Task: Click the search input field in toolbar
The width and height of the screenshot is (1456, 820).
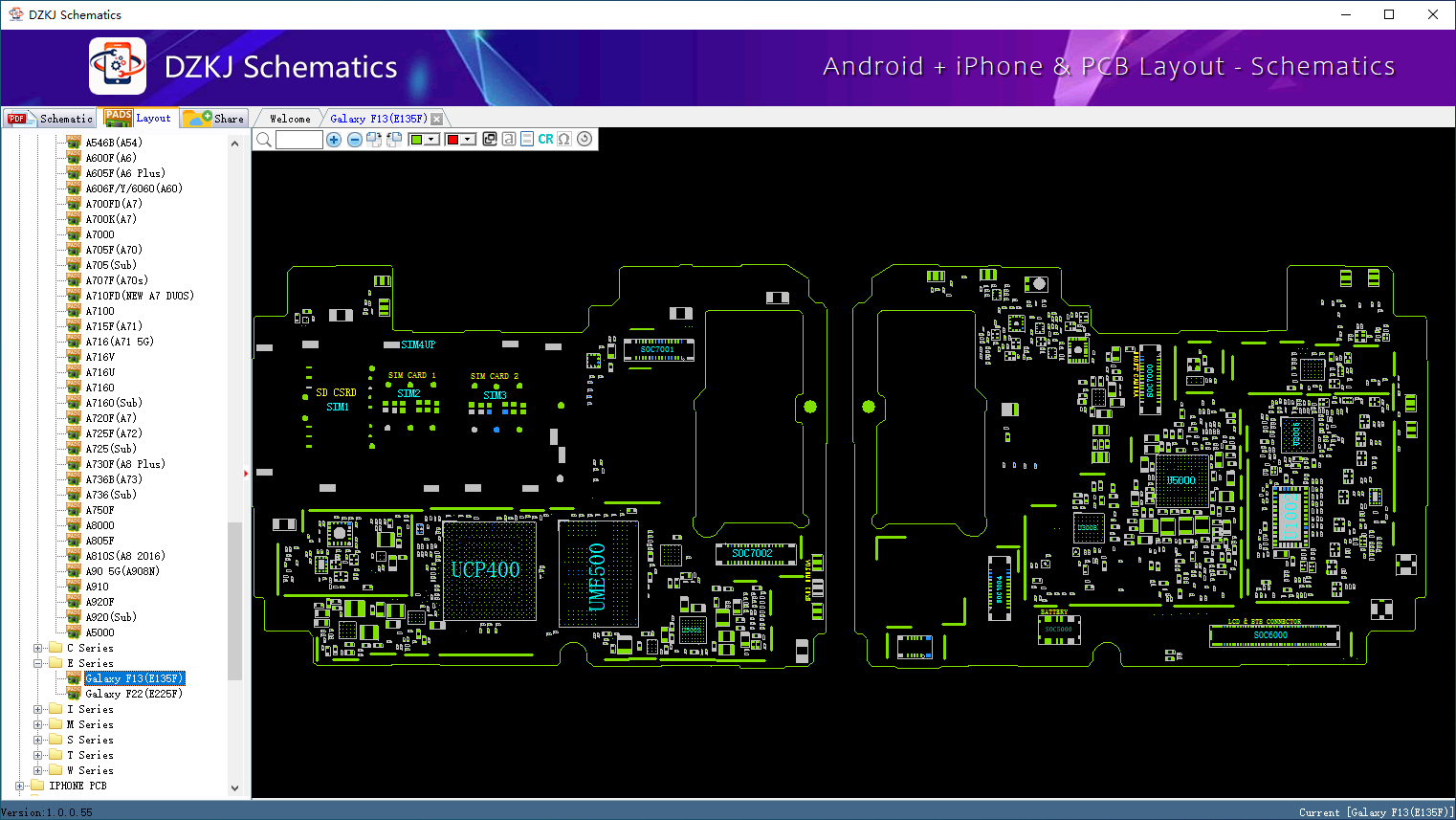Action: (x=299, y=140)
